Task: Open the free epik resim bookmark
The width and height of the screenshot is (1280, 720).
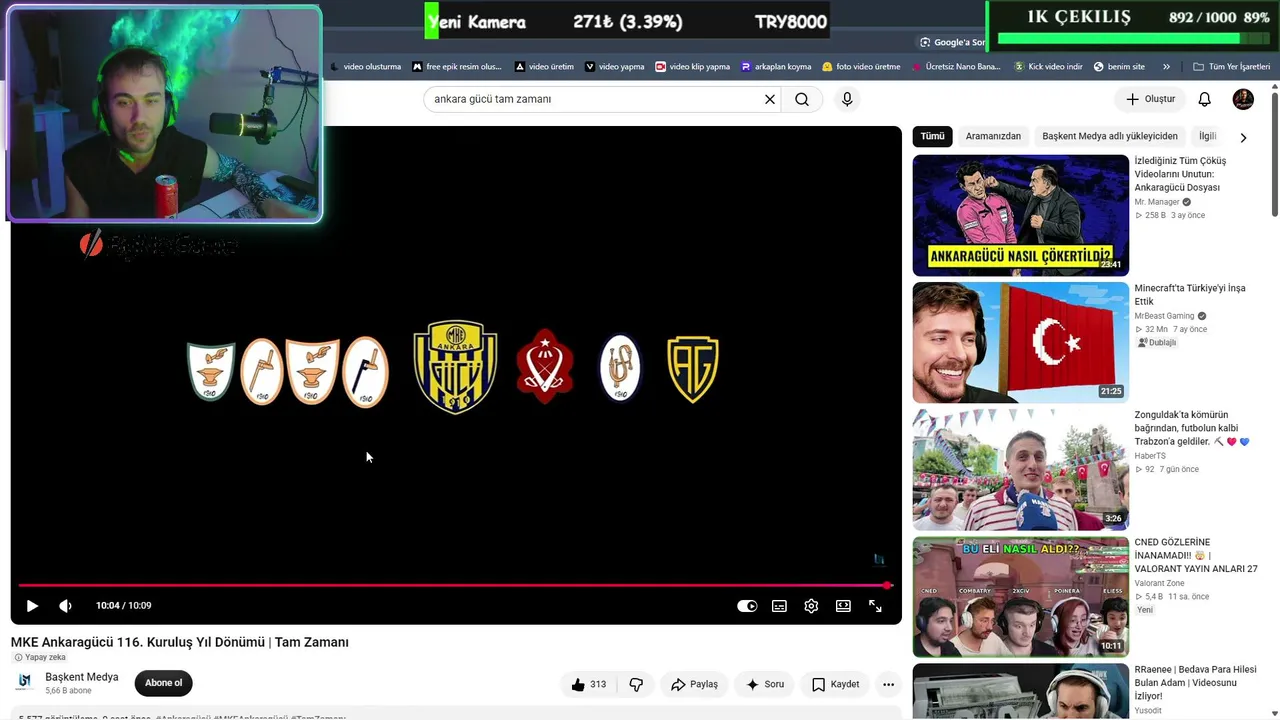Action: coord(457,67)
